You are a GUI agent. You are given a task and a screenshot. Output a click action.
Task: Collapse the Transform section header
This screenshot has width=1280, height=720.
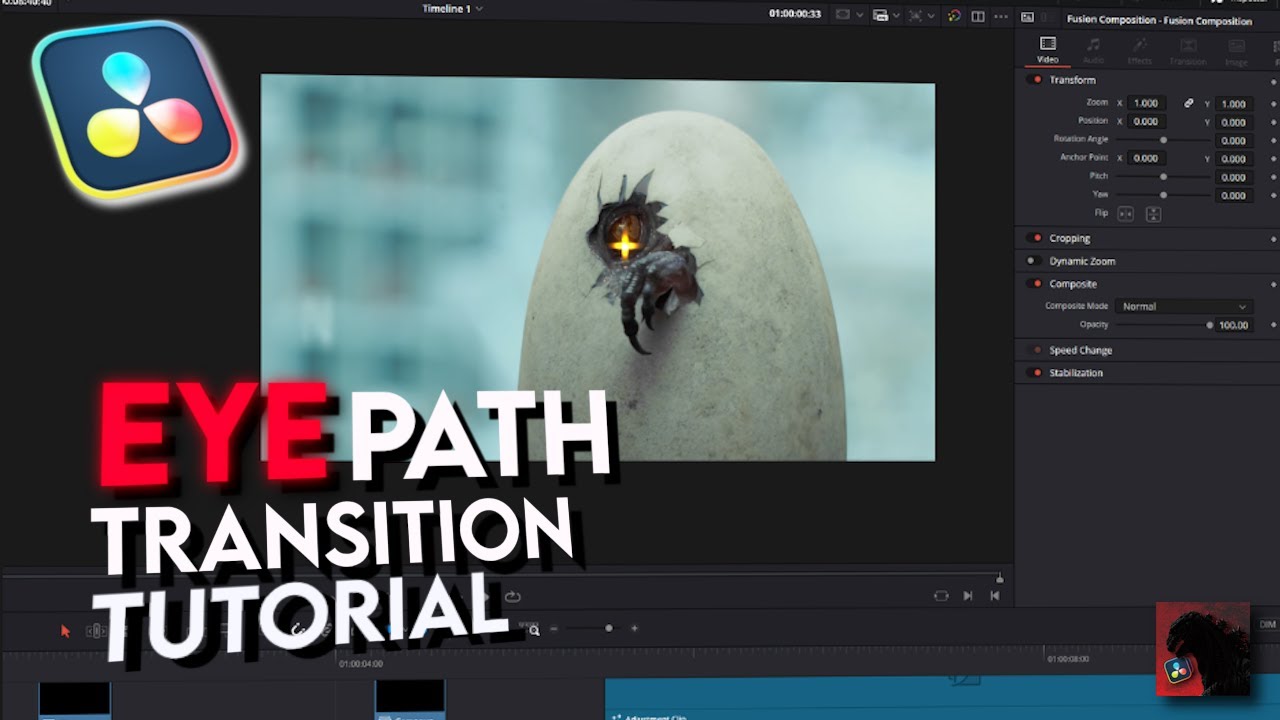(x=1072, y=80)
